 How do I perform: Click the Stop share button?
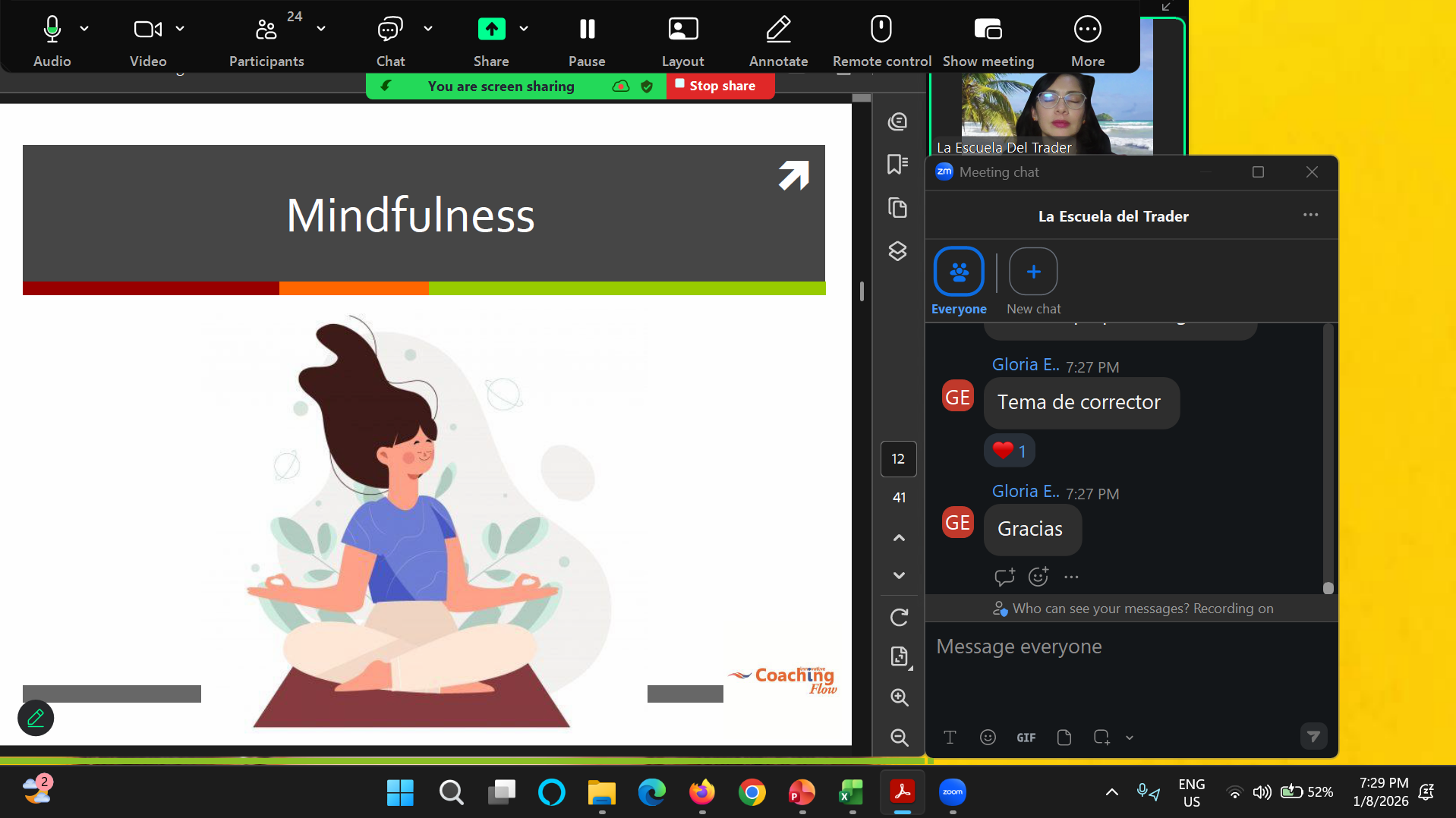(720, 86)
